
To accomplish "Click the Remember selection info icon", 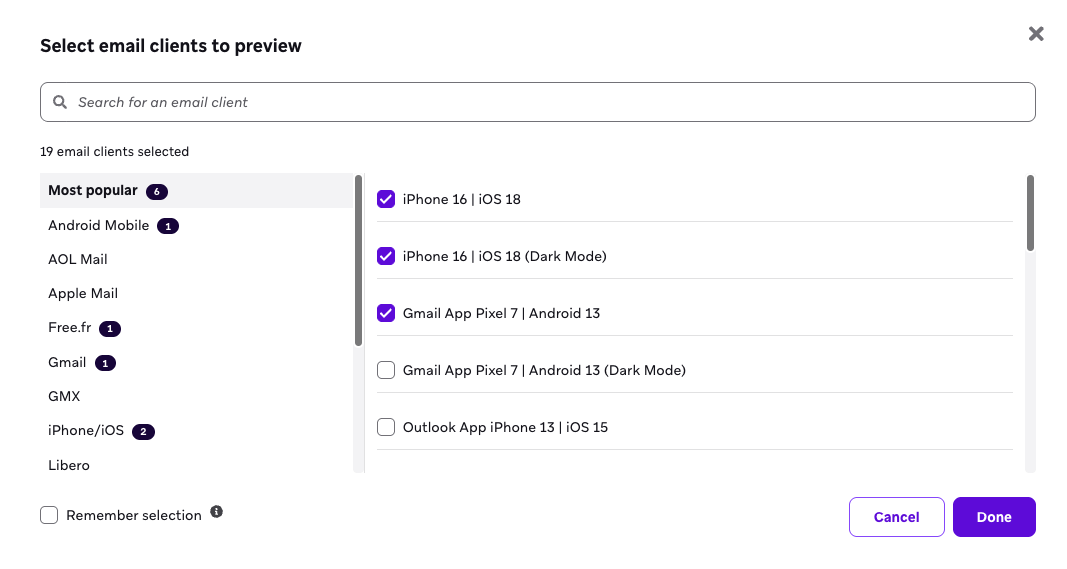I will point(217,512).
